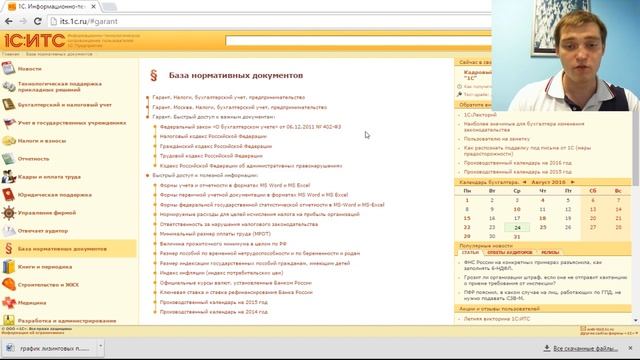The height and width of the screenshot is (360, 640).
Task: Open the Новости menu item
Action: (x=29, y=69)
